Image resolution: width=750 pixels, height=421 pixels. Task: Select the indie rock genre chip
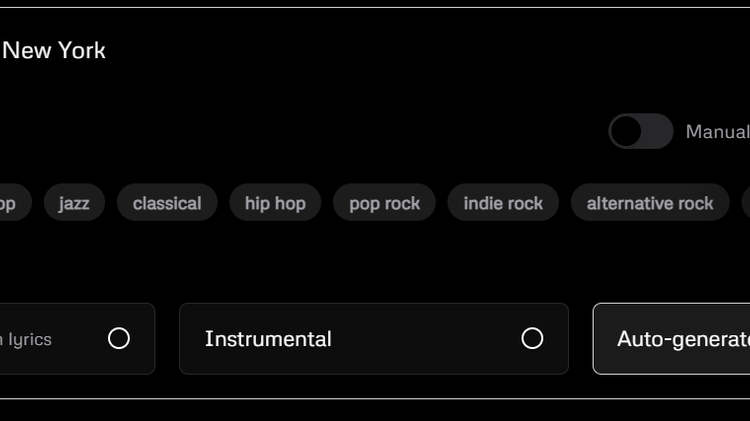click(x=503, y=203)
